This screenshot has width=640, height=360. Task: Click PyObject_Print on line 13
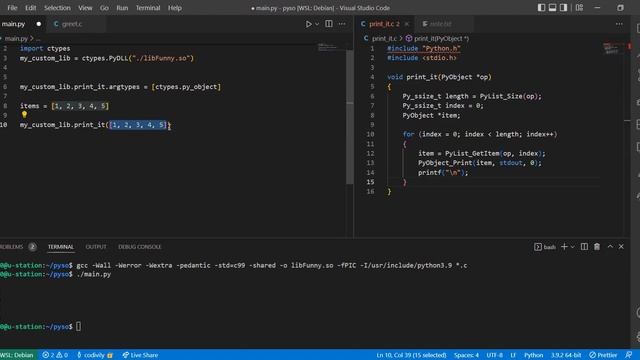445,163
